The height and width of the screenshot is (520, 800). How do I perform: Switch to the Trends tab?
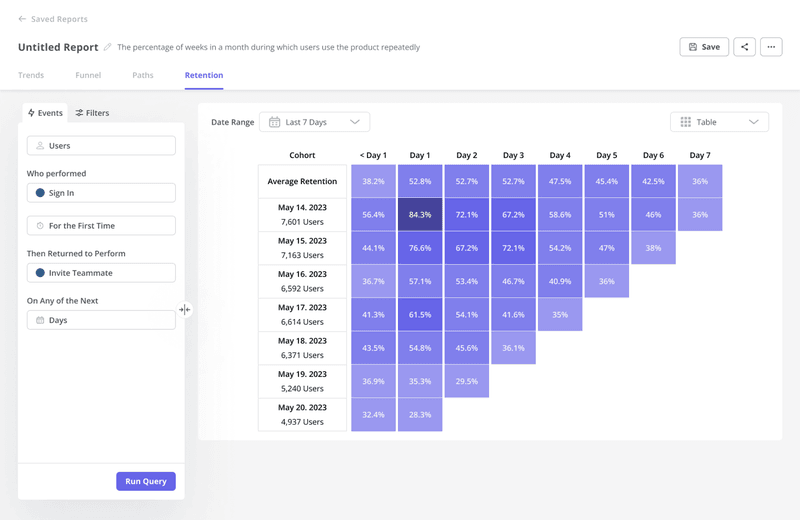pos(31,75)
